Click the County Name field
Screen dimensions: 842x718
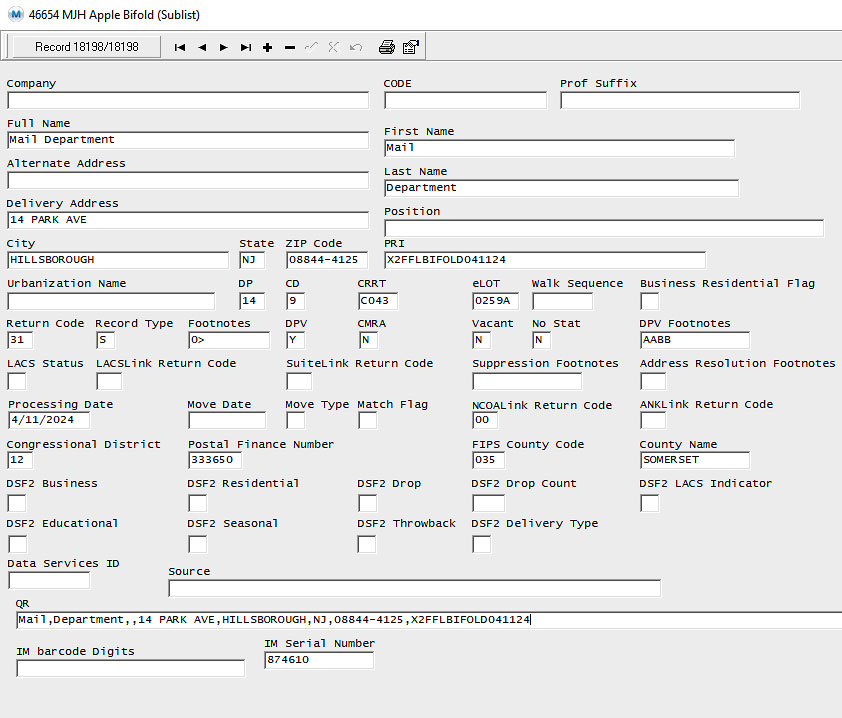[694, 460]
